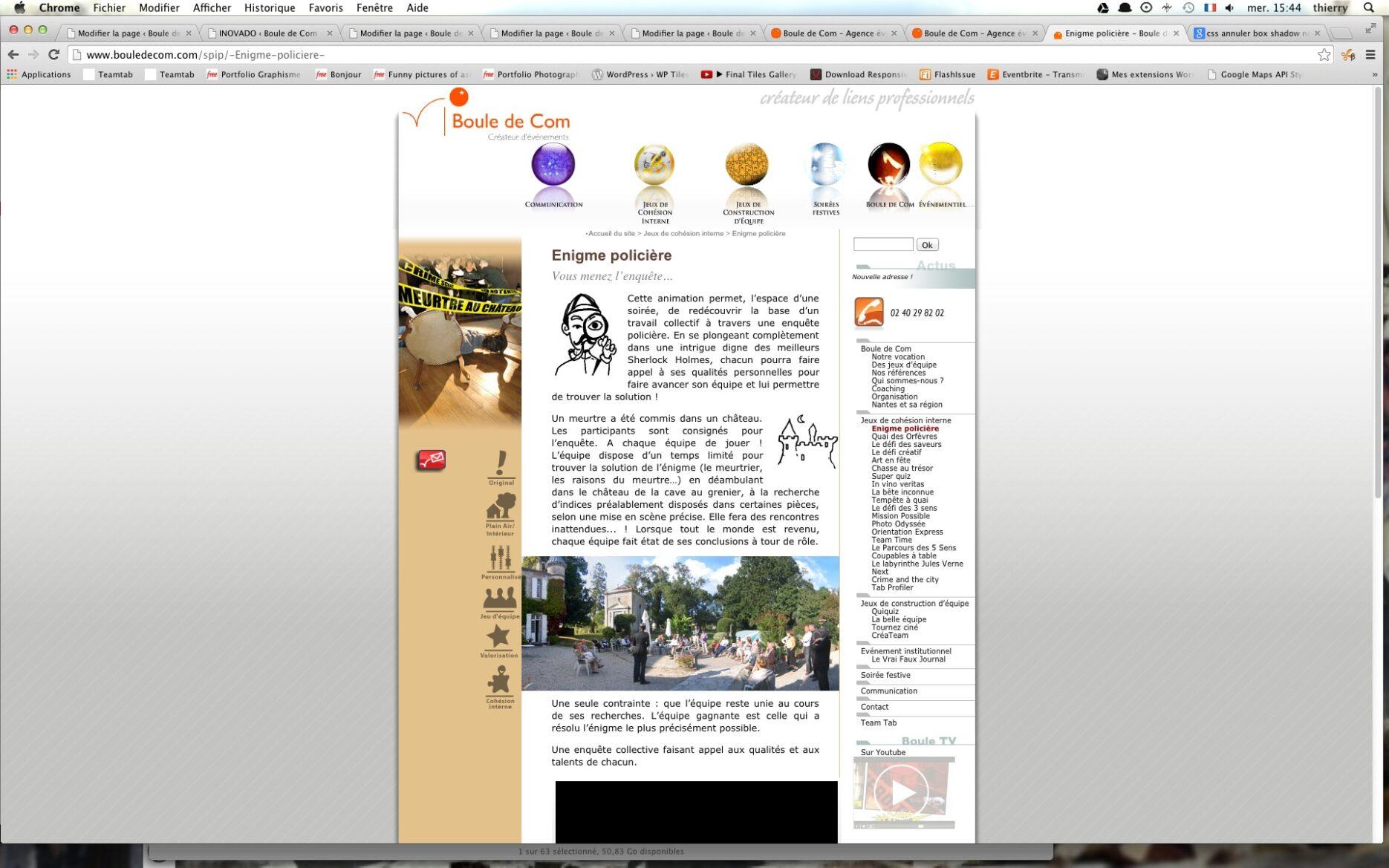The height and width of the screenshot is (868, 1389).
Task: Open the purple Communication orb
Action: click(x=553, y=164)
